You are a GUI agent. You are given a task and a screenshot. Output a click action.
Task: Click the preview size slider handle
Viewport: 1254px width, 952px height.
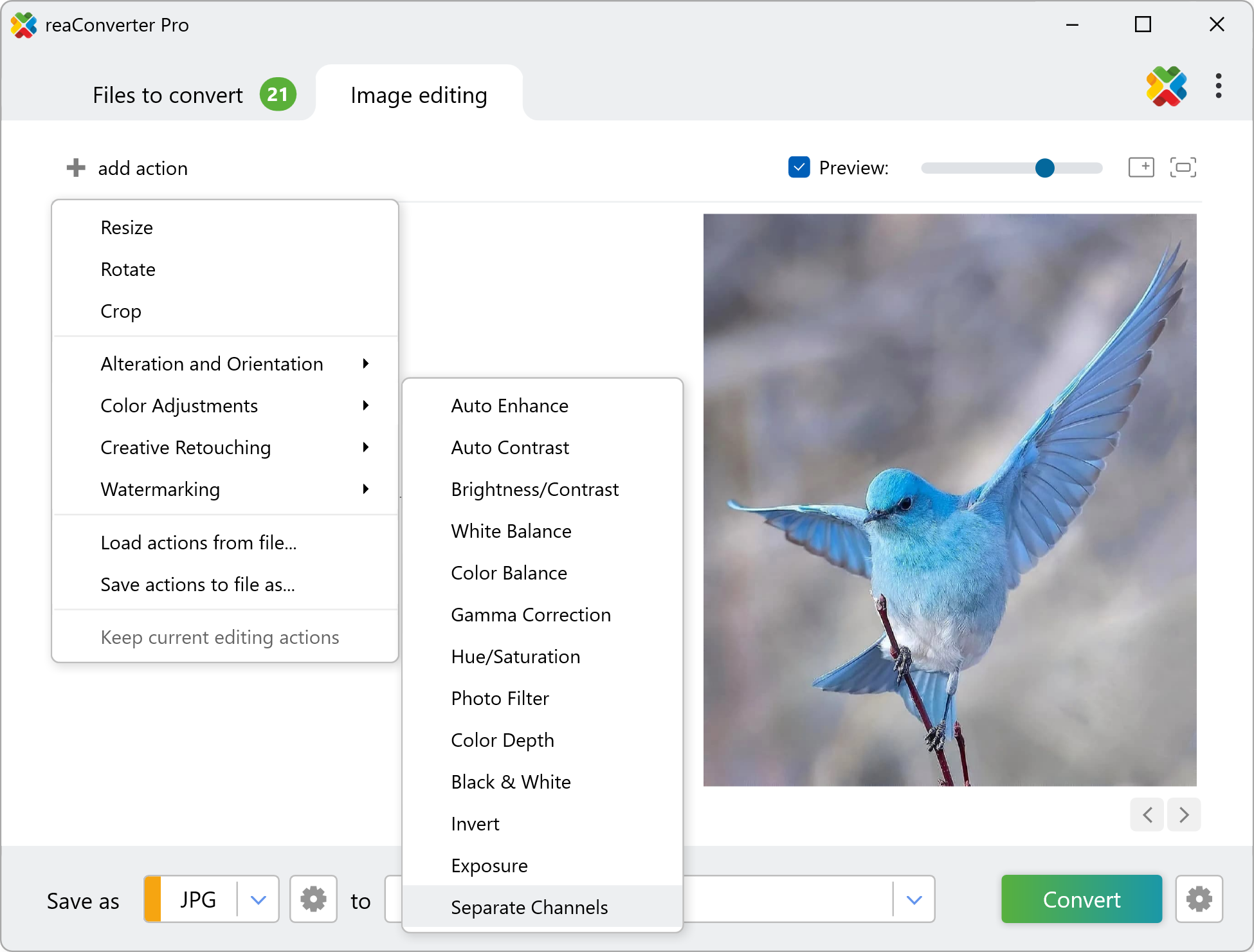pyautogui.click(x=1045, y=168)
